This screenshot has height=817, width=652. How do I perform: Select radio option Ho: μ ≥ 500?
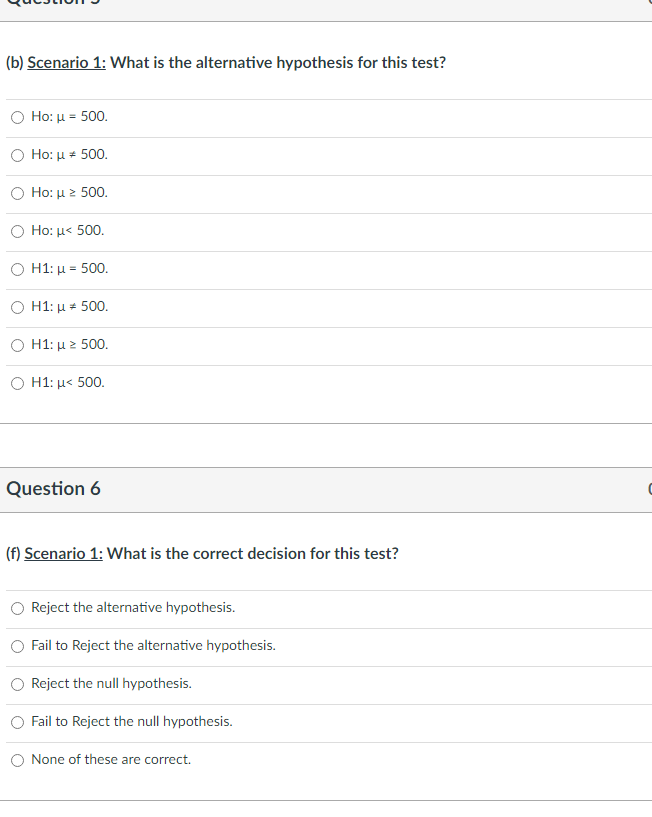17,193
